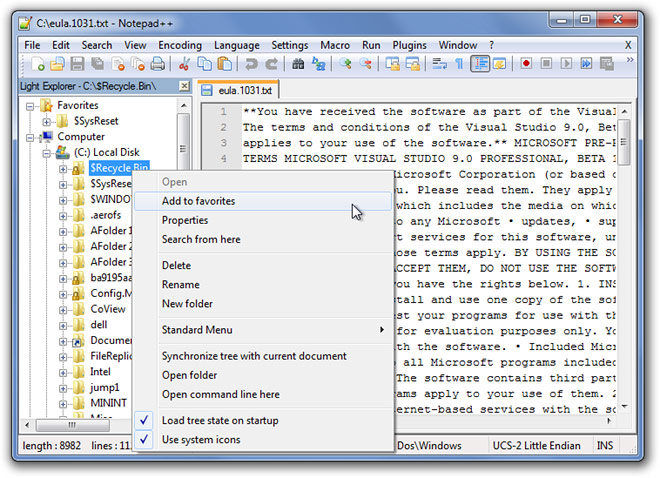Close current document with menu bar X

(628, 45)
